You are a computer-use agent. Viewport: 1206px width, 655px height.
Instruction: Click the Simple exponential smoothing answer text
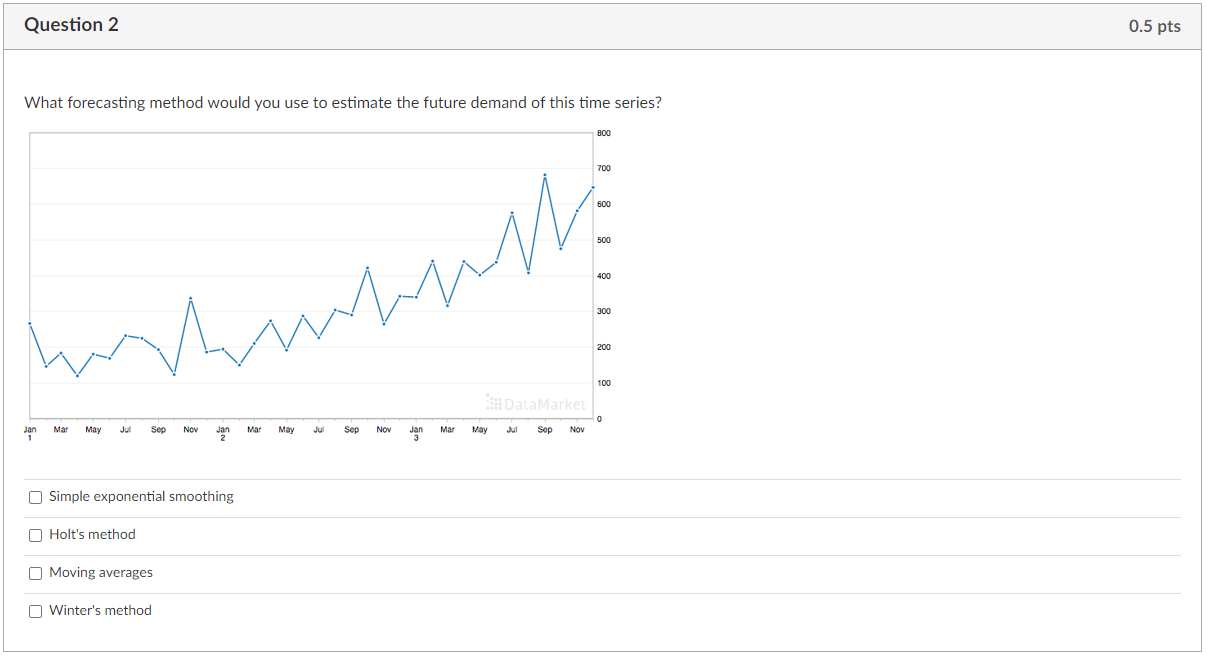tap(141, 496)
